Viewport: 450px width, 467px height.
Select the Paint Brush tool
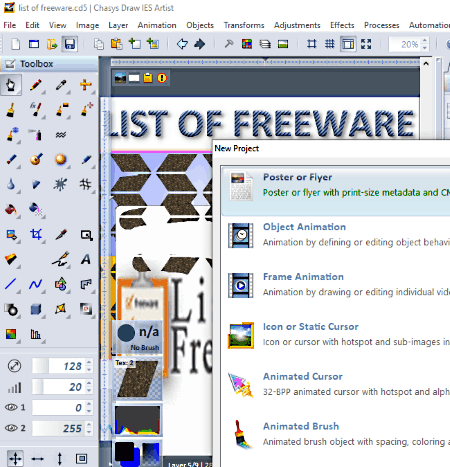(11, 110)
